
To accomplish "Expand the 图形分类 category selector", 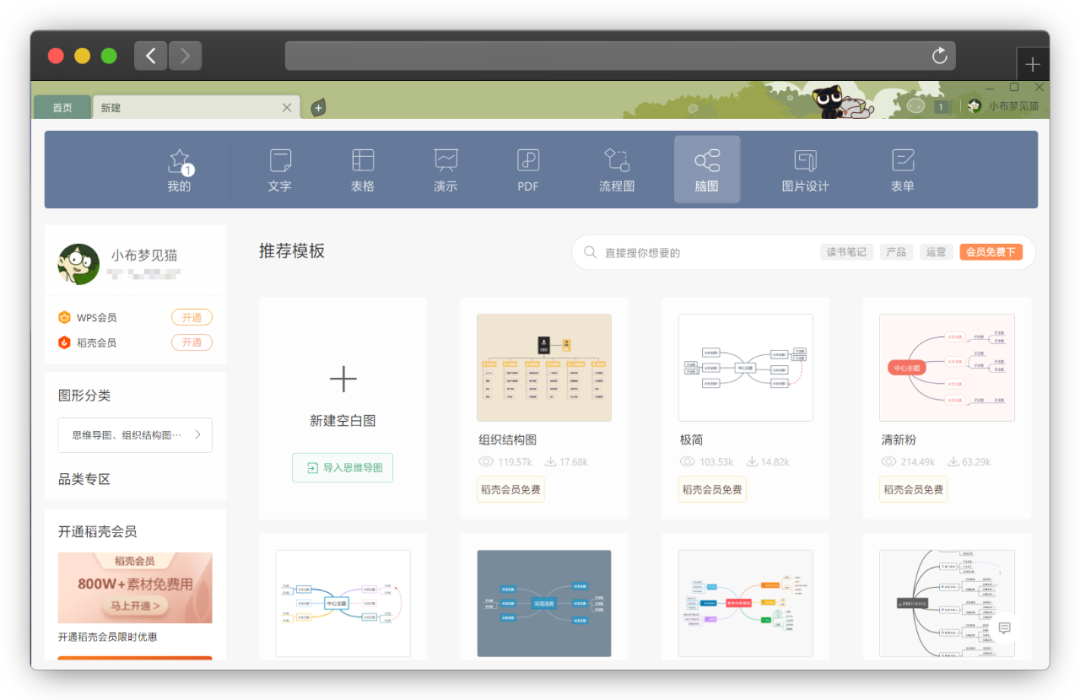I will click(x=135, y=435).
